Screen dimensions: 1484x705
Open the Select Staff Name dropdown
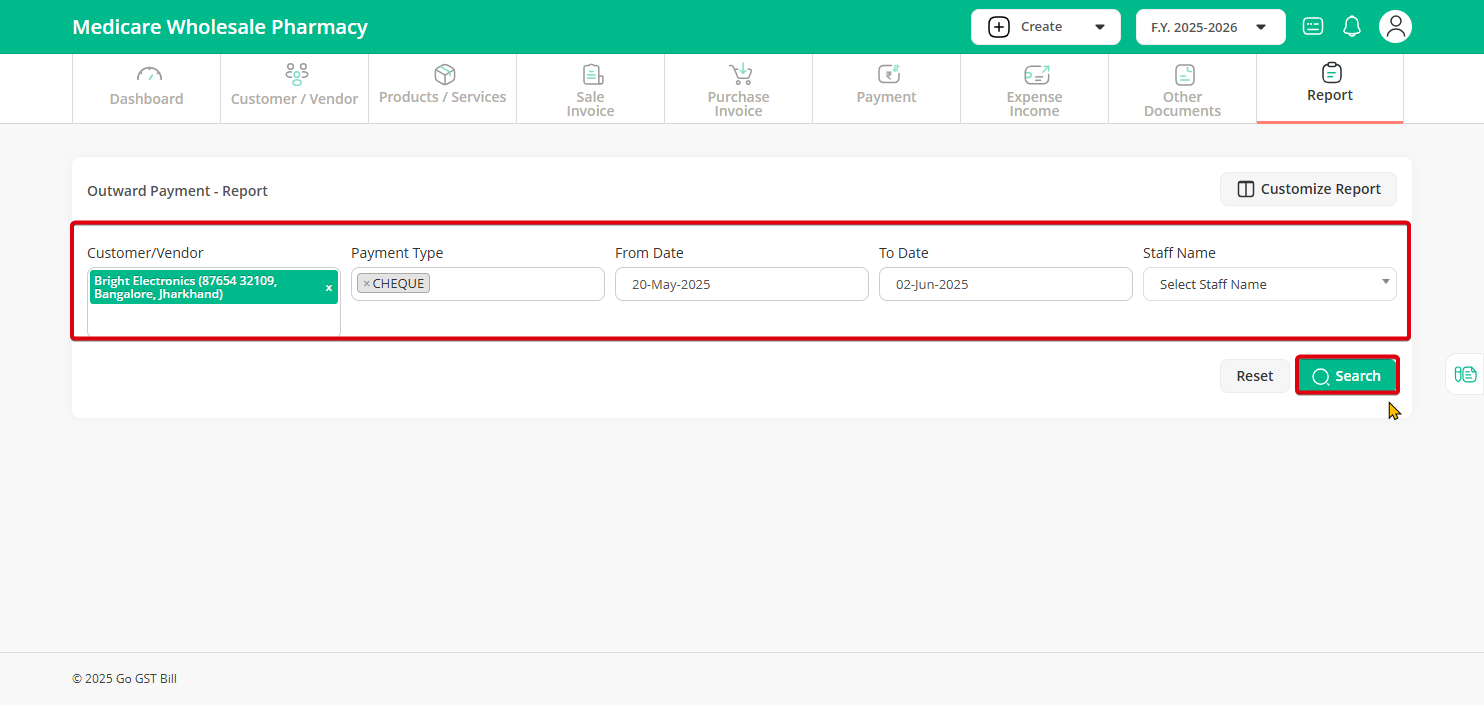tap(1270, 284)
